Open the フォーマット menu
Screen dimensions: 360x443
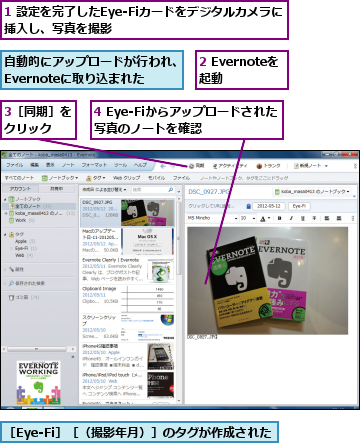point(94,165)
